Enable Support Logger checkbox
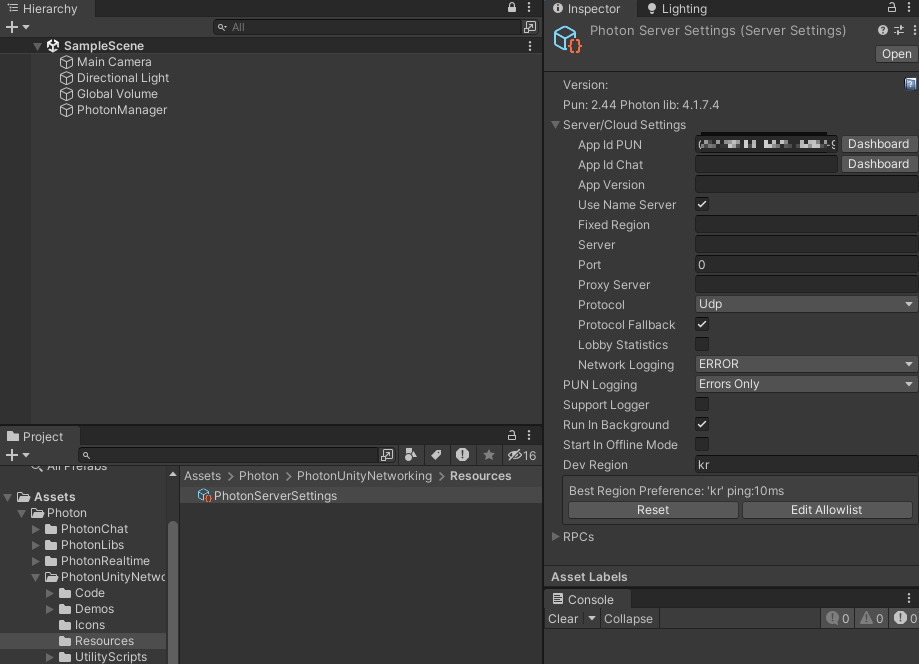 (702, 404)
